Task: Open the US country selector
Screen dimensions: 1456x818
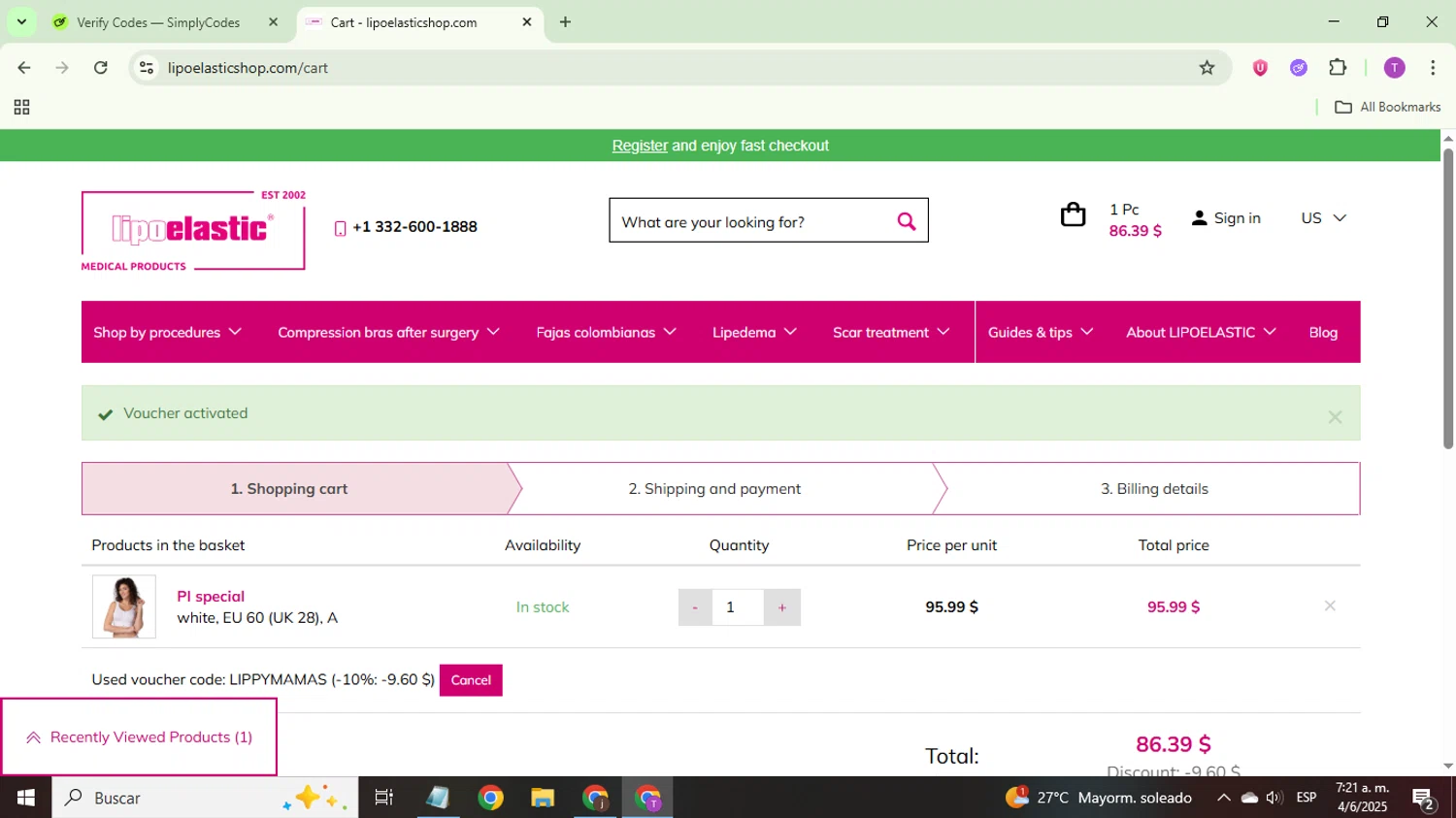Action: 1323,218
